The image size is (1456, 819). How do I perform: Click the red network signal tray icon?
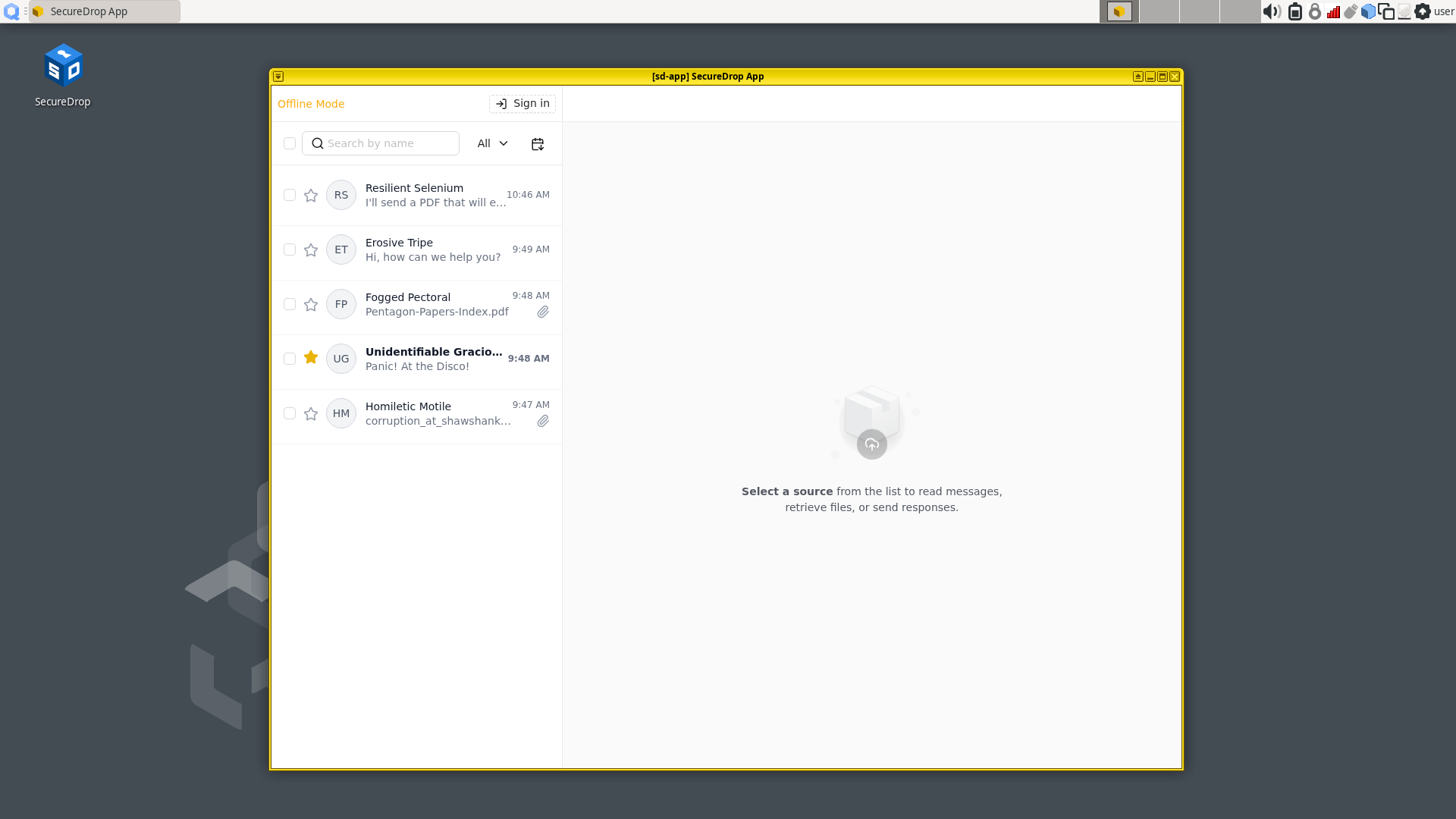click(1333, 11)
